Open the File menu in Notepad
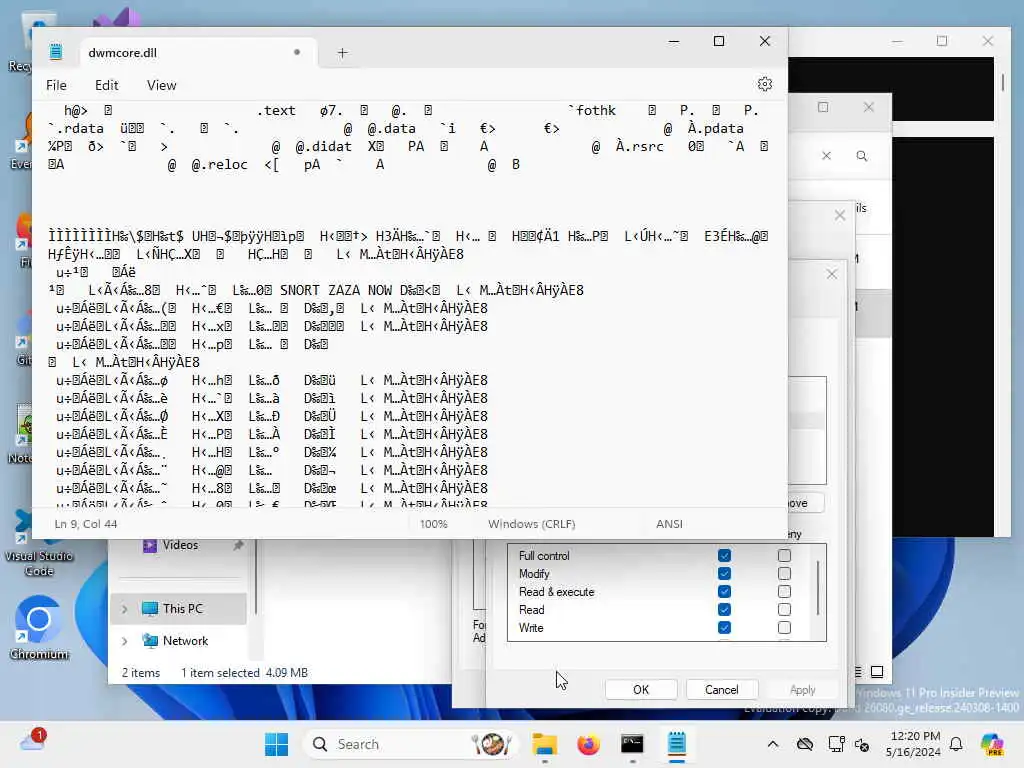The height and width of the screenshot is (768, 1024). click(x=56, y=85)
